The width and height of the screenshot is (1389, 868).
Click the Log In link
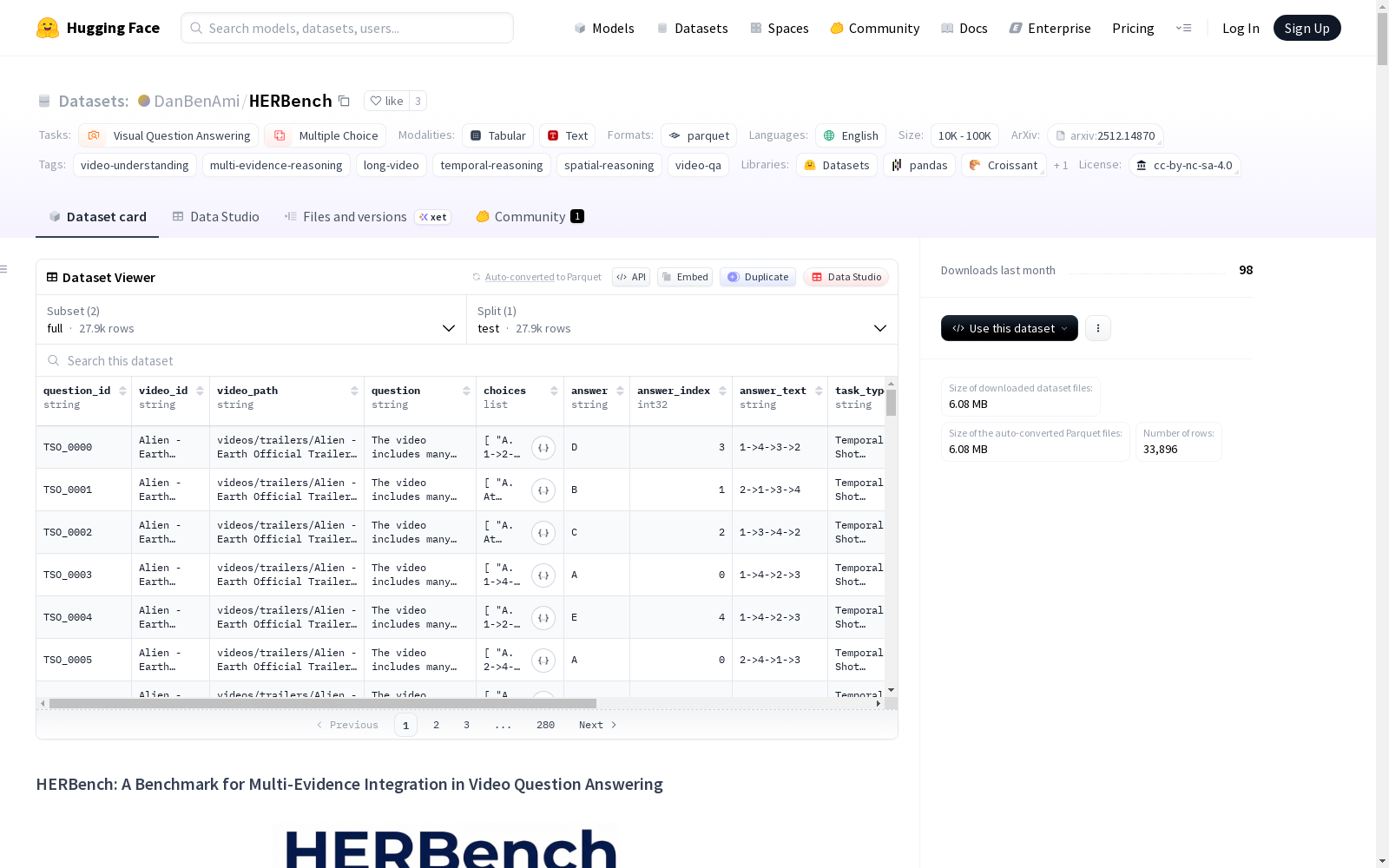click(x=1241, y=28)
